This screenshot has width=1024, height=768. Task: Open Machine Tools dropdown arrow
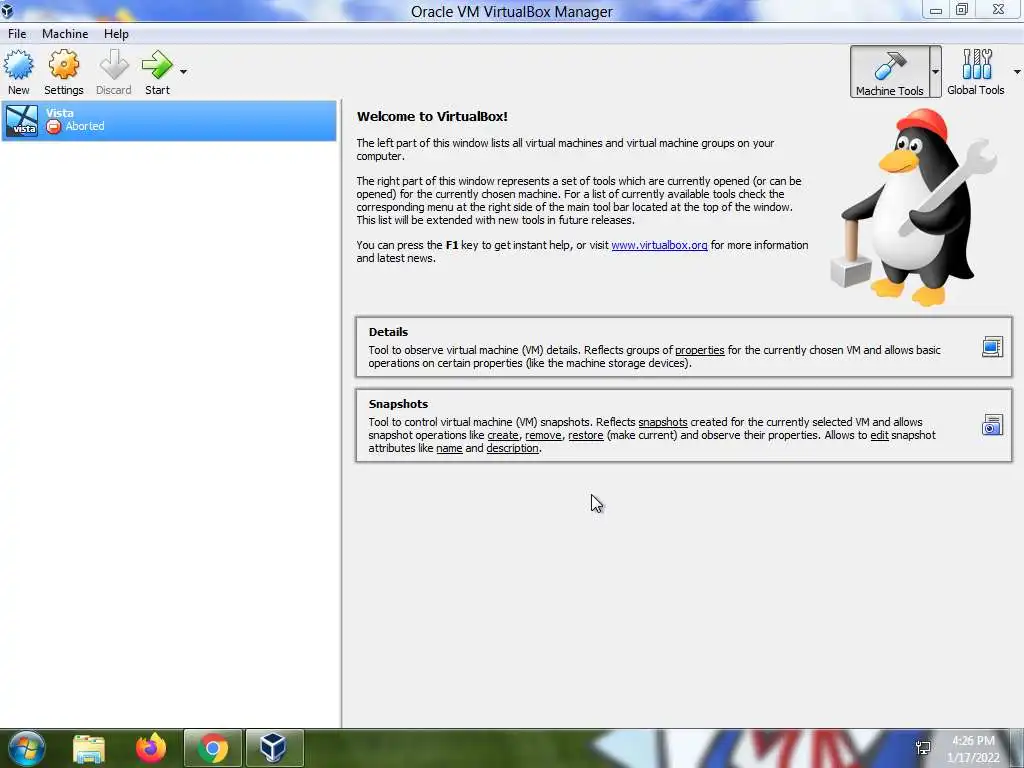coord(935,72)
